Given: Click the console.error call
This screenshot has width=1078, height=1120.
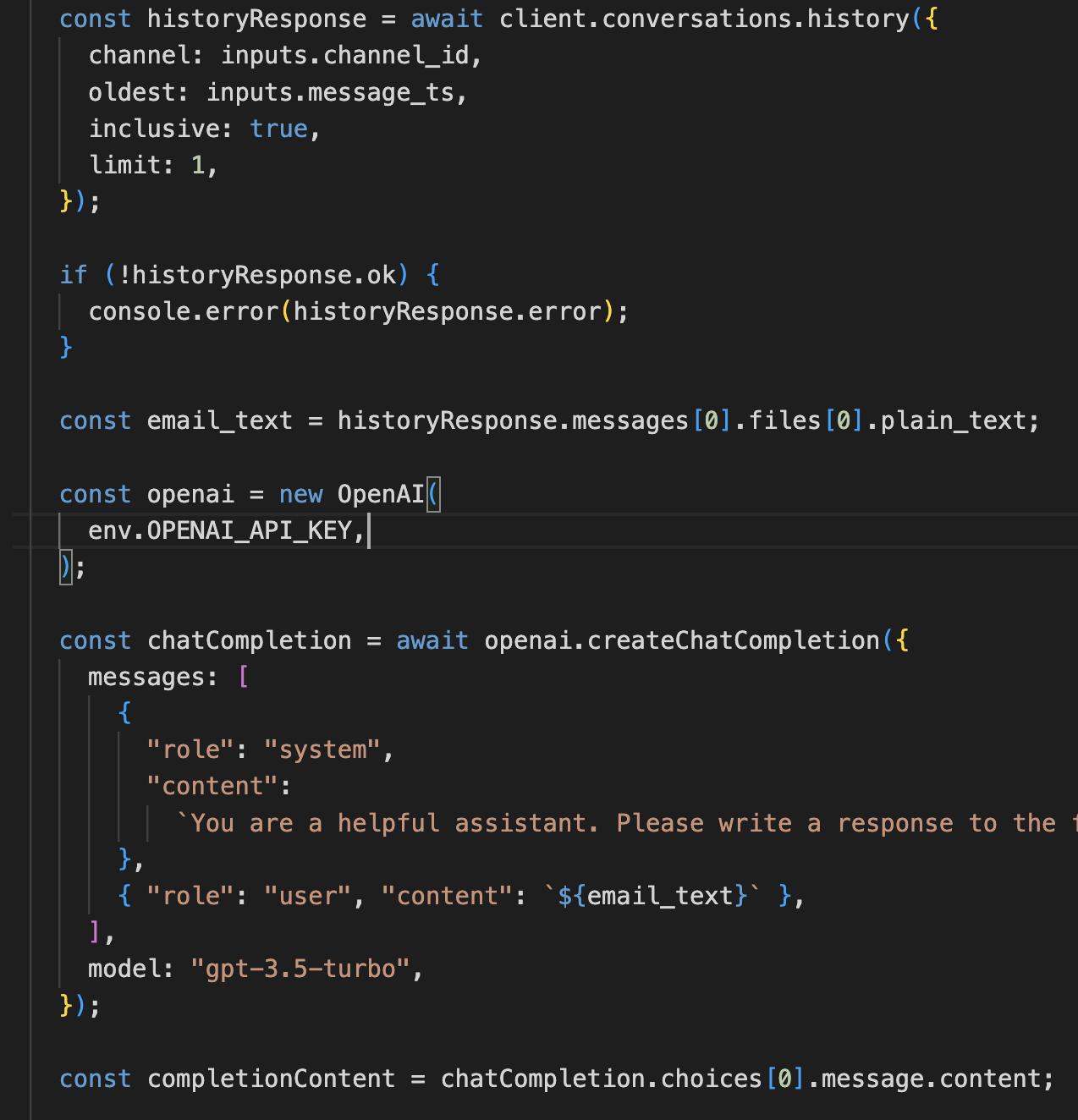Looking at the screenshot, I should [184, 311].
